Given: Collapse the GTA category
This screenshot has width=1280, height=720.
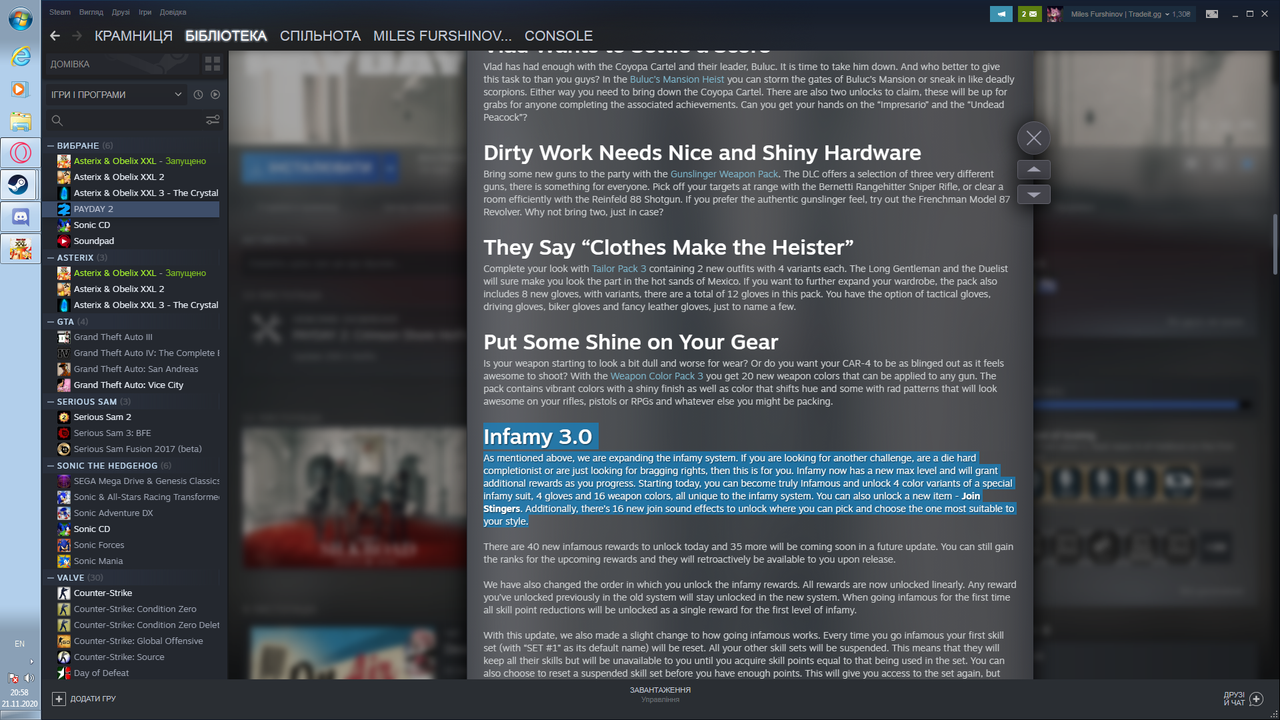Looking at the screenshot, I should pyautogui.click(x=51, y=322).
